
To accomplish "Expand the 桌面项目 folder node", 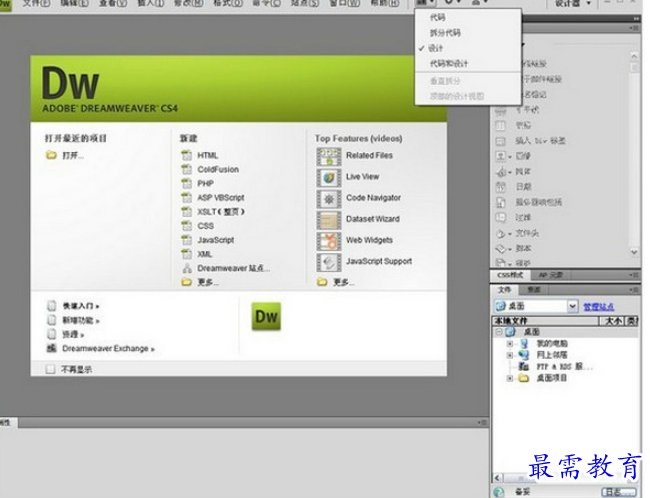I will pyautogui.click(x=510, y=378).
